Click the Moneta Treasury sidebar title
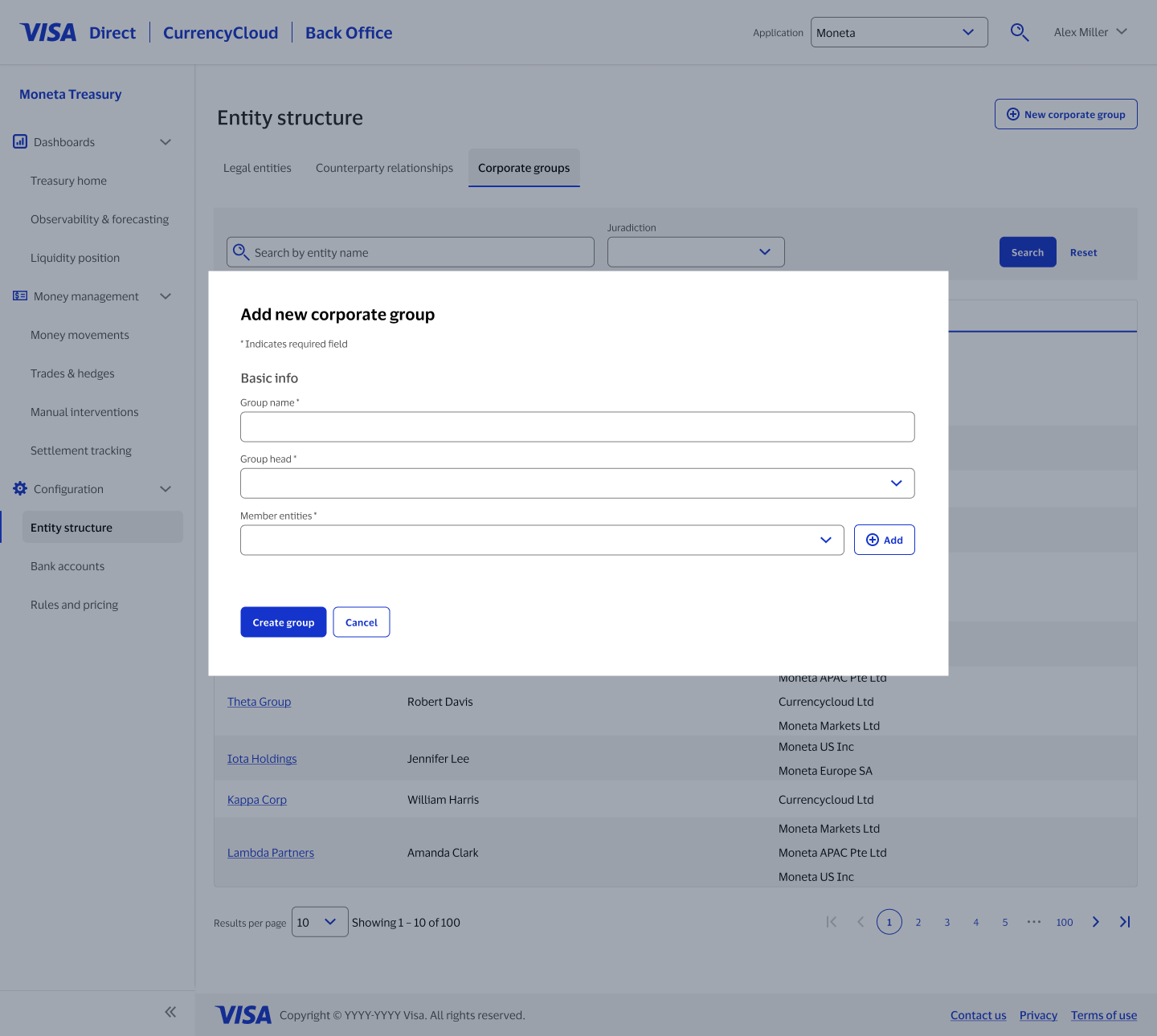 (x=71, y=94)
